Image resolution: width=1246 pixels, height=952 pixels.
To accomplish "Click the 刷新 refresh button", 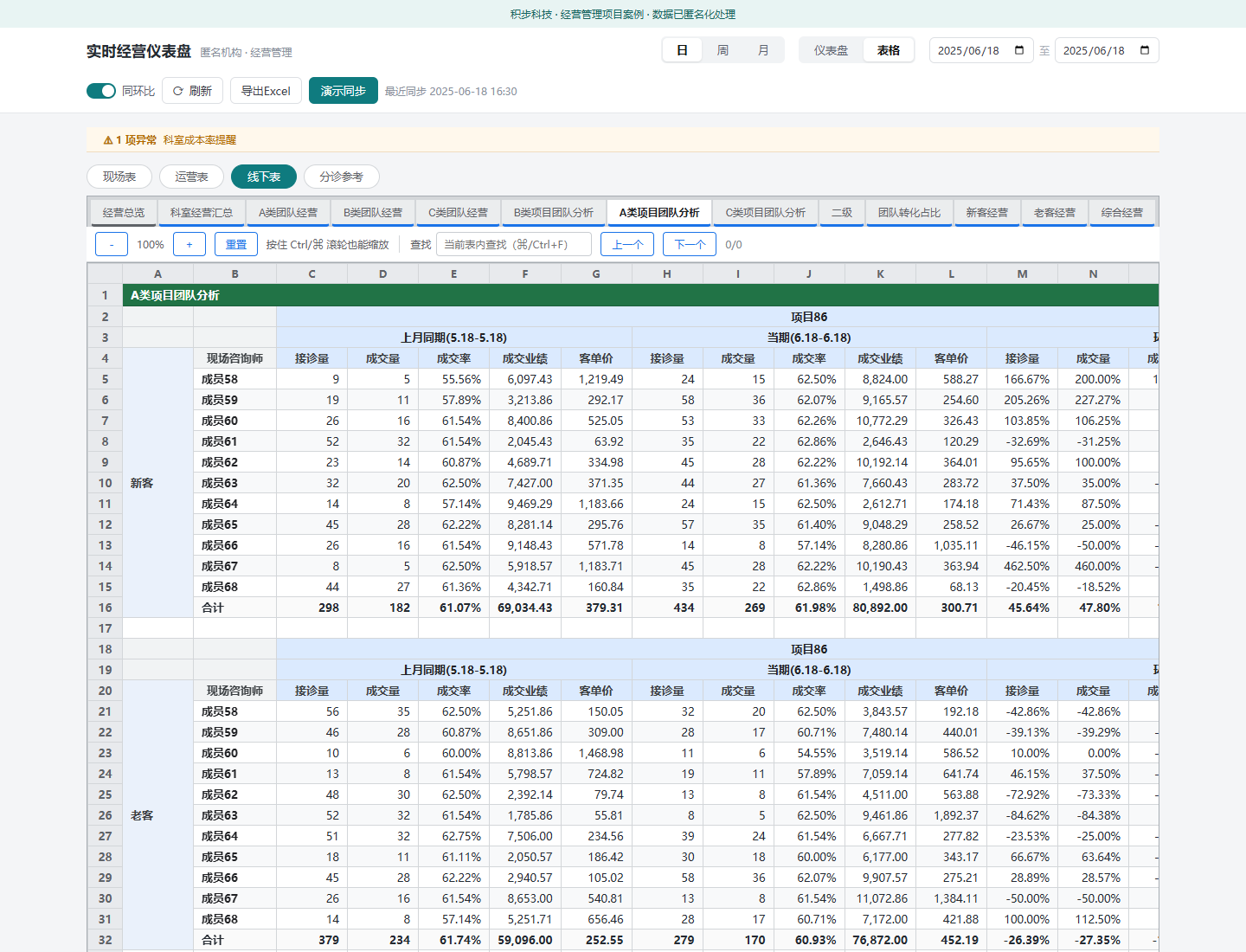I will pos(192,91).
